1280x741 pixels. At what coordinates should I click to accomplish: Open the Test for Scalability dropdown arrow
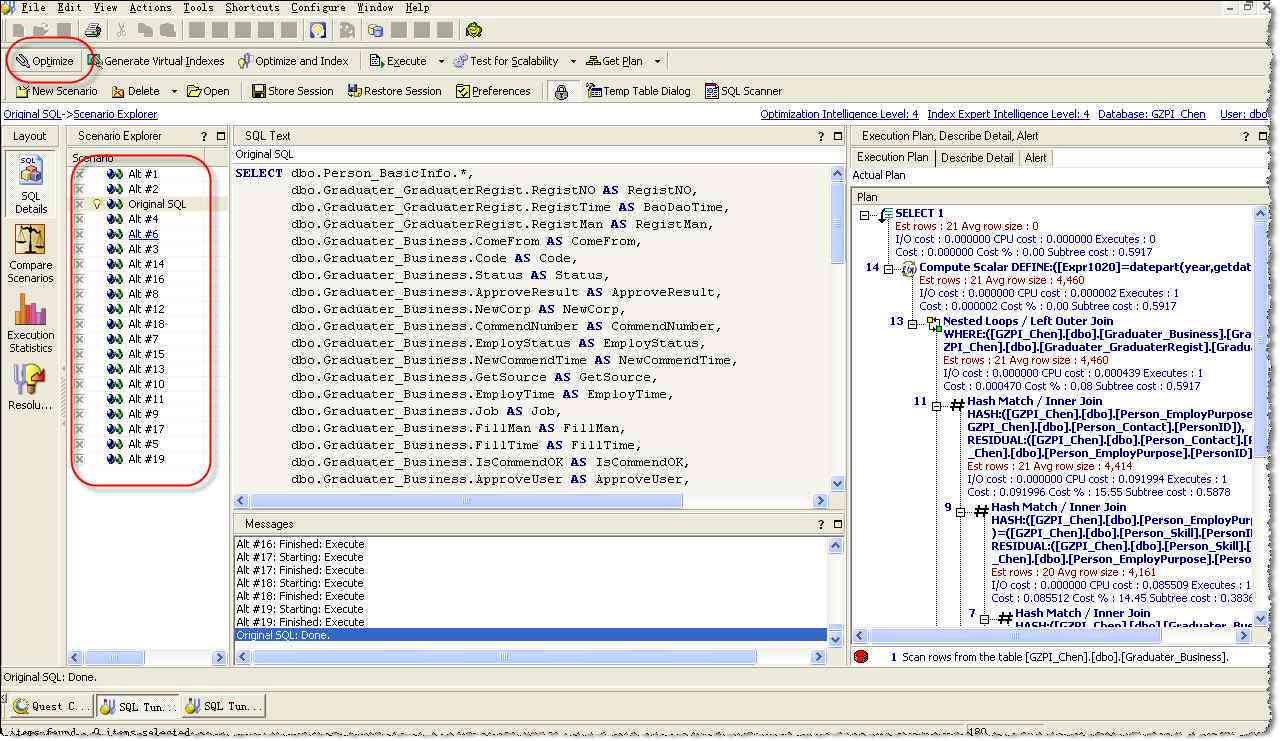(x=573, y=61)
